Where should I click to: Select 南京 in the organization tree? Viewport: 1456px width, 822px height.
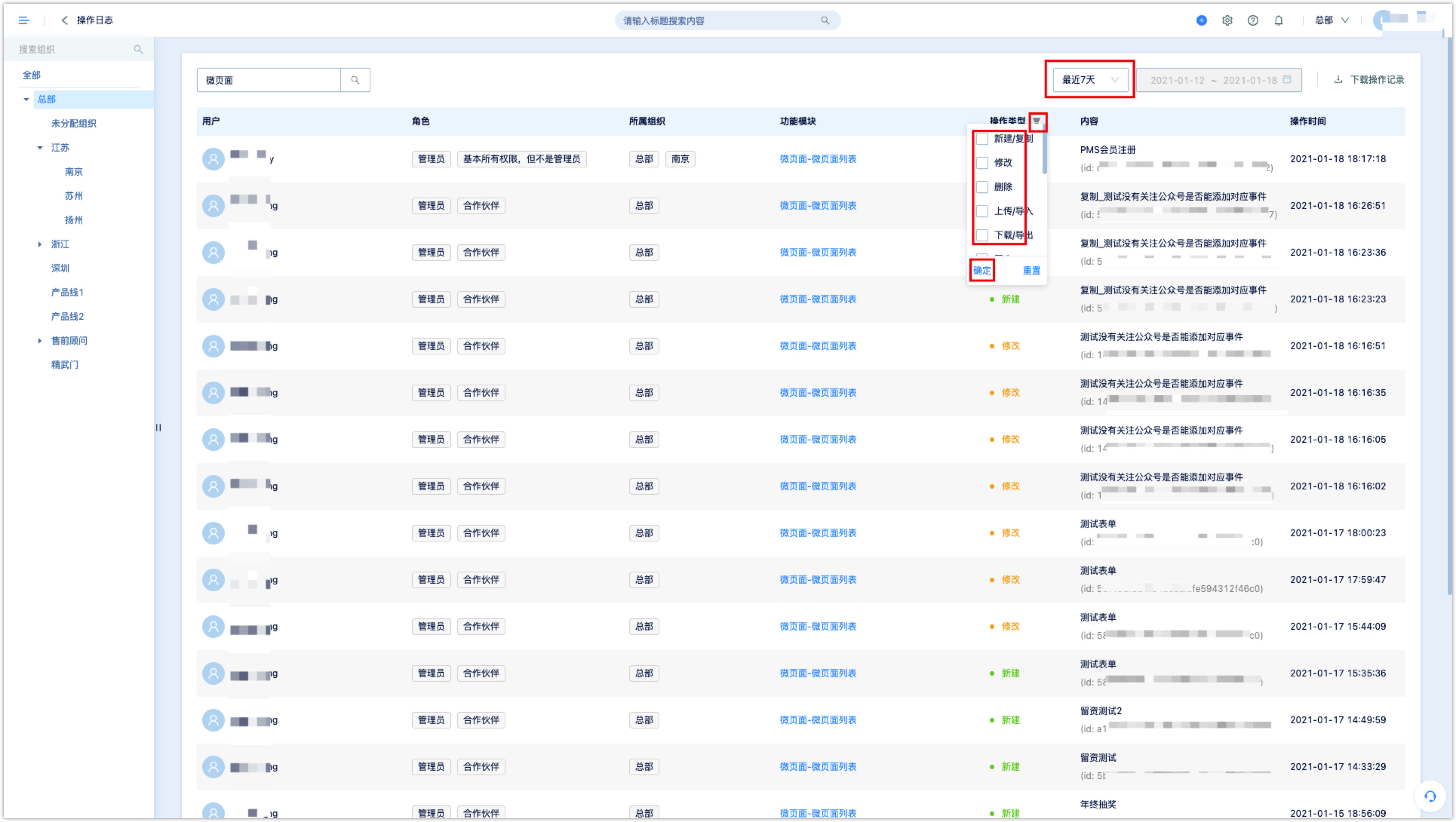click(x=74, y=172)
